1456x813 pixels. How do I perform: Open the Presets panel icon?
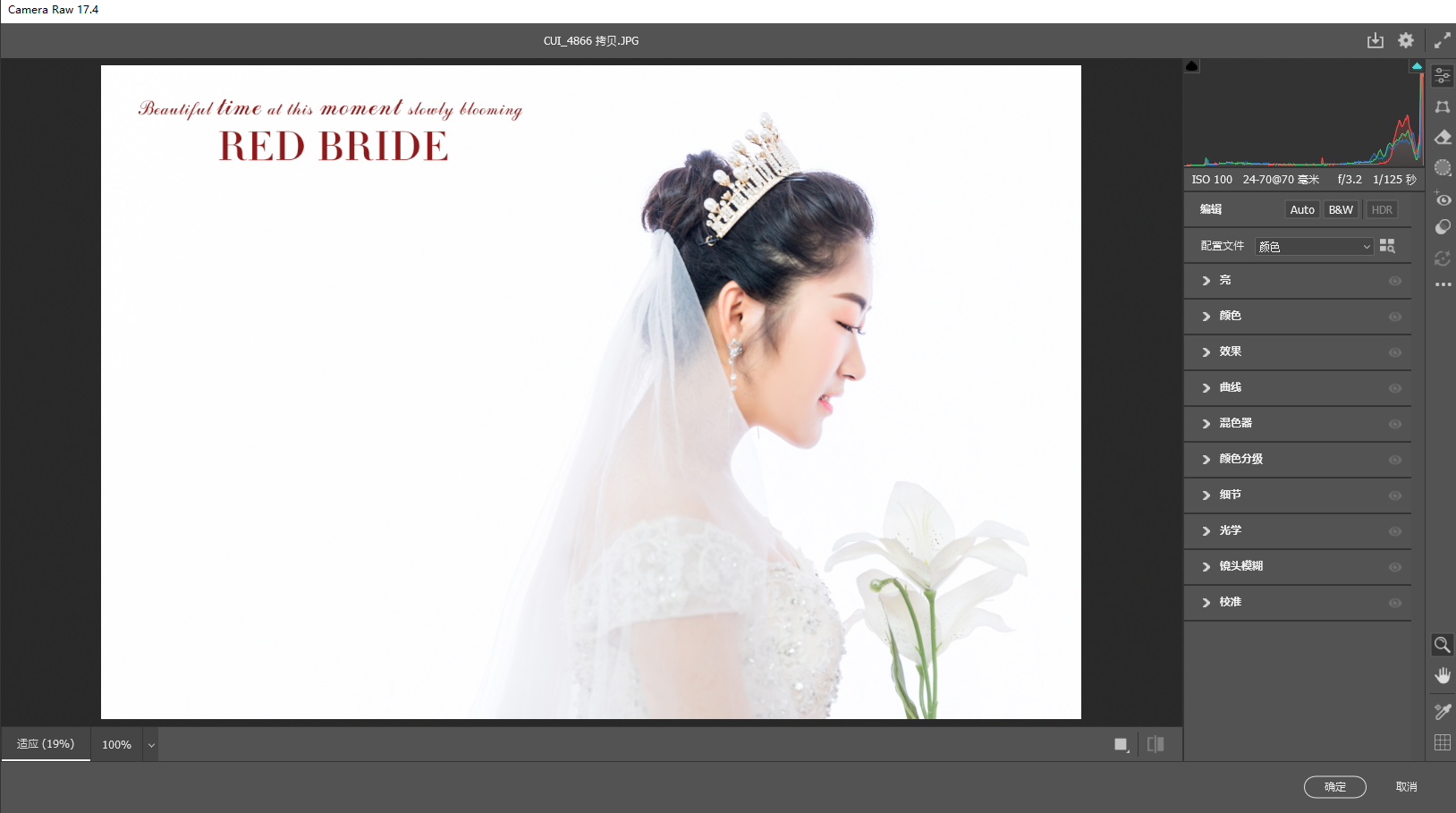(x=1442, y=227)
